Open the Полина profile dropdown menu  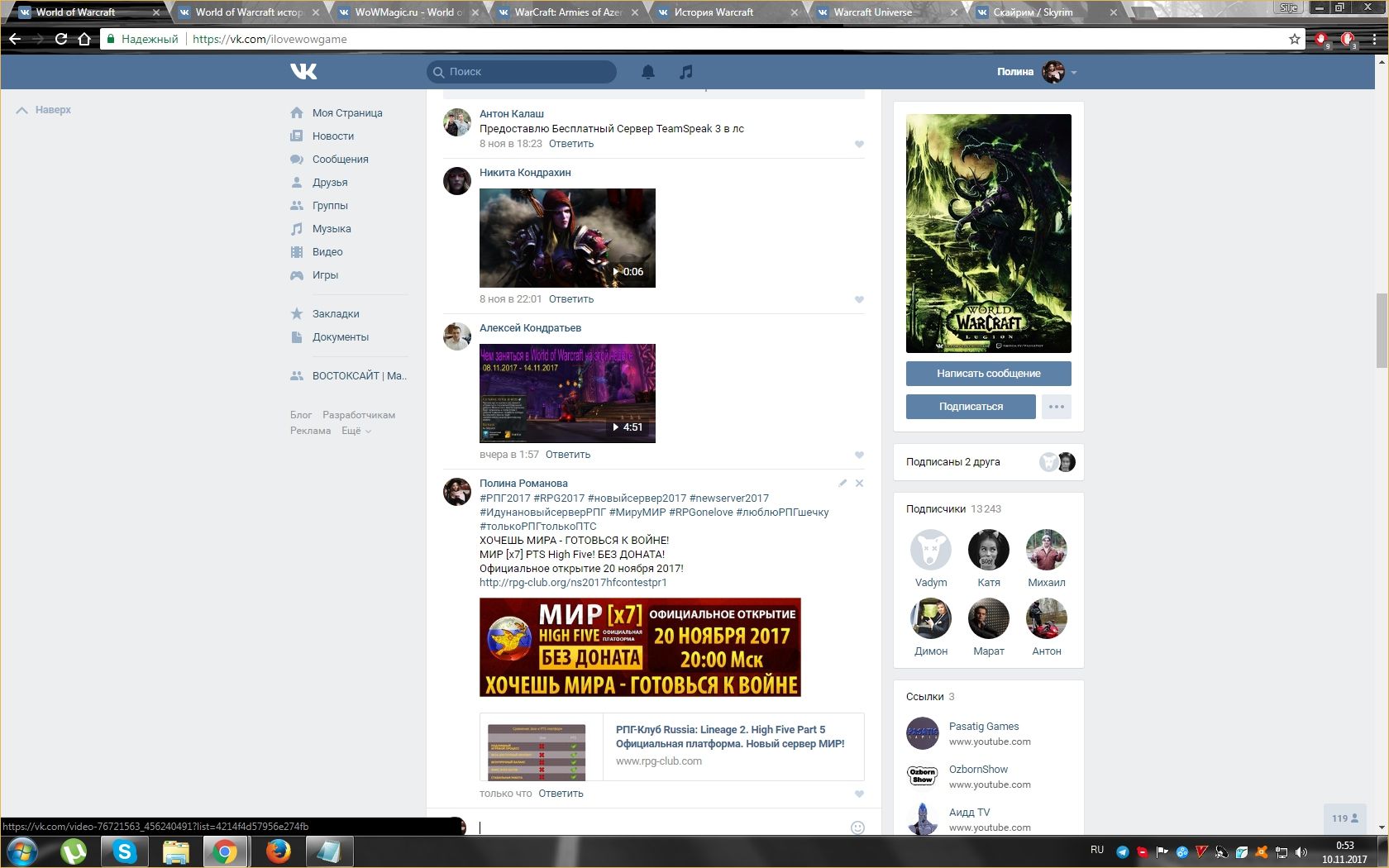(1037, 72)
